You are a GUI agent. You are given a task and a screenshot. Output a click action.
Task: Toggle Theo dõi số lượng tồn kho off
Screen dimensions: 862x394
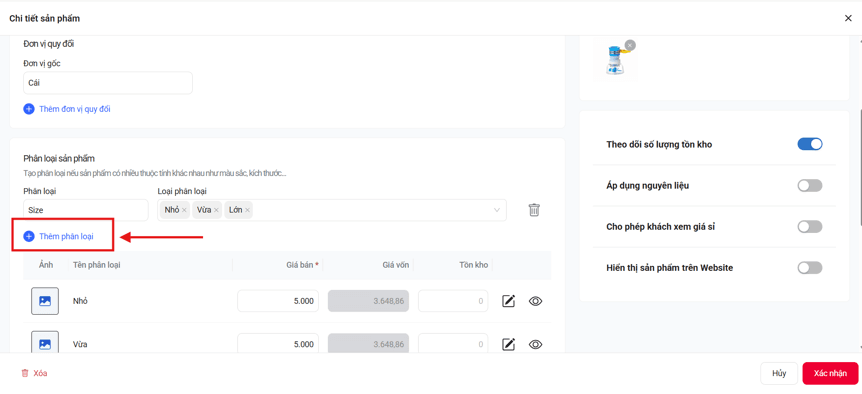coord(810,145)
